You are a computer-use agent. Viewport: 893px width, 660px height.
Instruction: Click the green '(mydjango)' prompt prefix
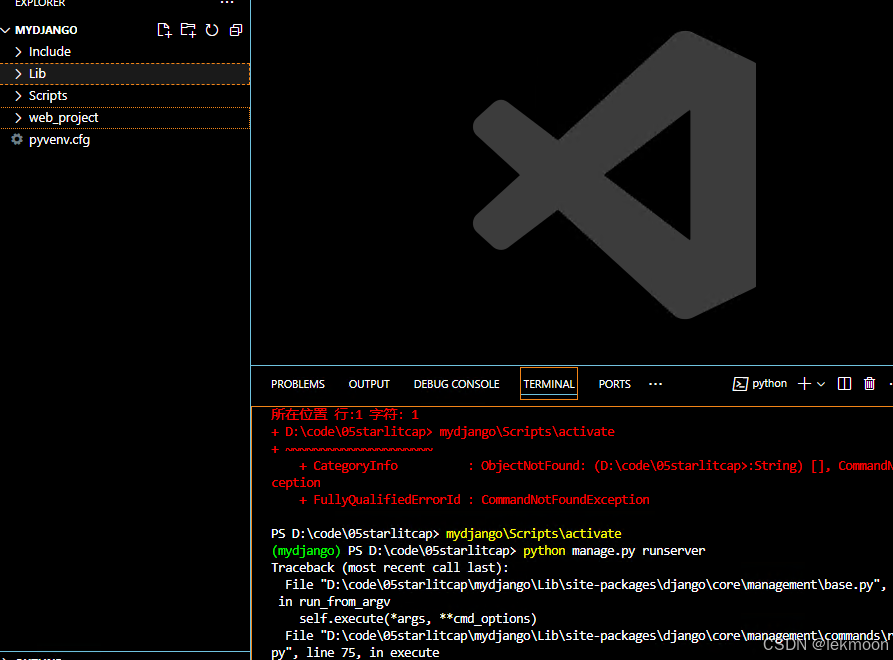pyautogui.click(x=306, y=551)
